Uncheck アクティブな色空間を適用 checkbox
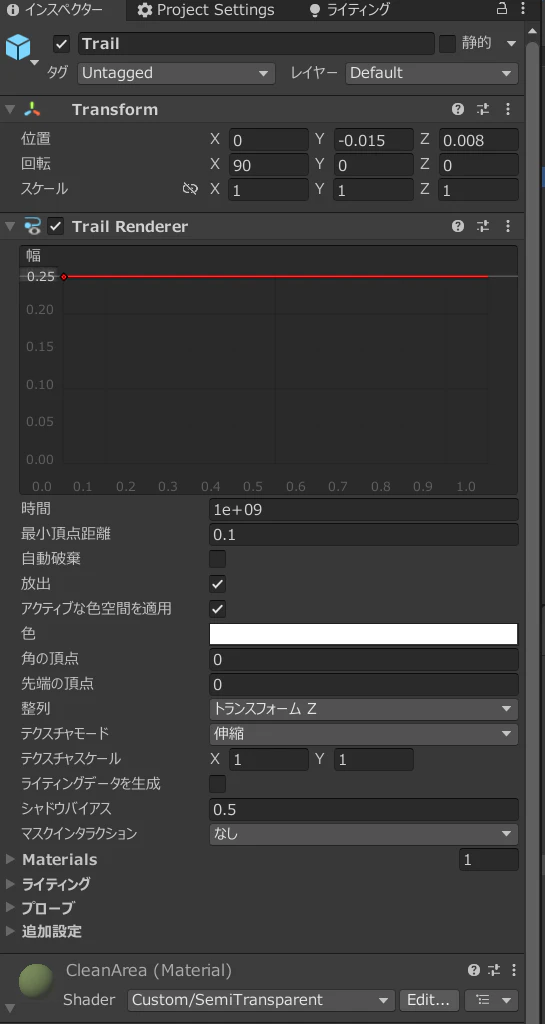545x1024 pixels. (217, 609)
